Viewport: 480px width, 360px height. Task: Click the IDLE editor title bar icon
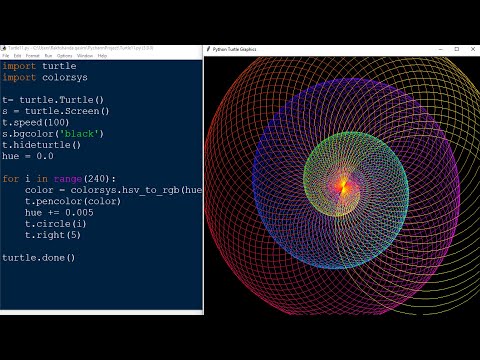tap(4, 48)
